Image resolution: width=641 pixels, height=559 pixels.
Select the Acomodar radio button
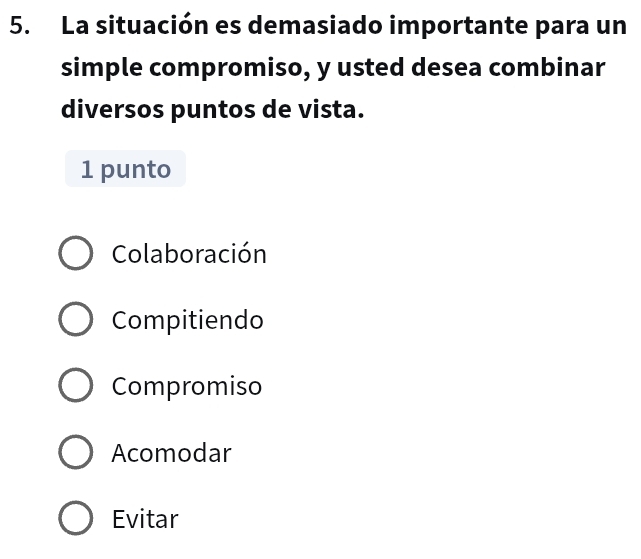(76, 453)
